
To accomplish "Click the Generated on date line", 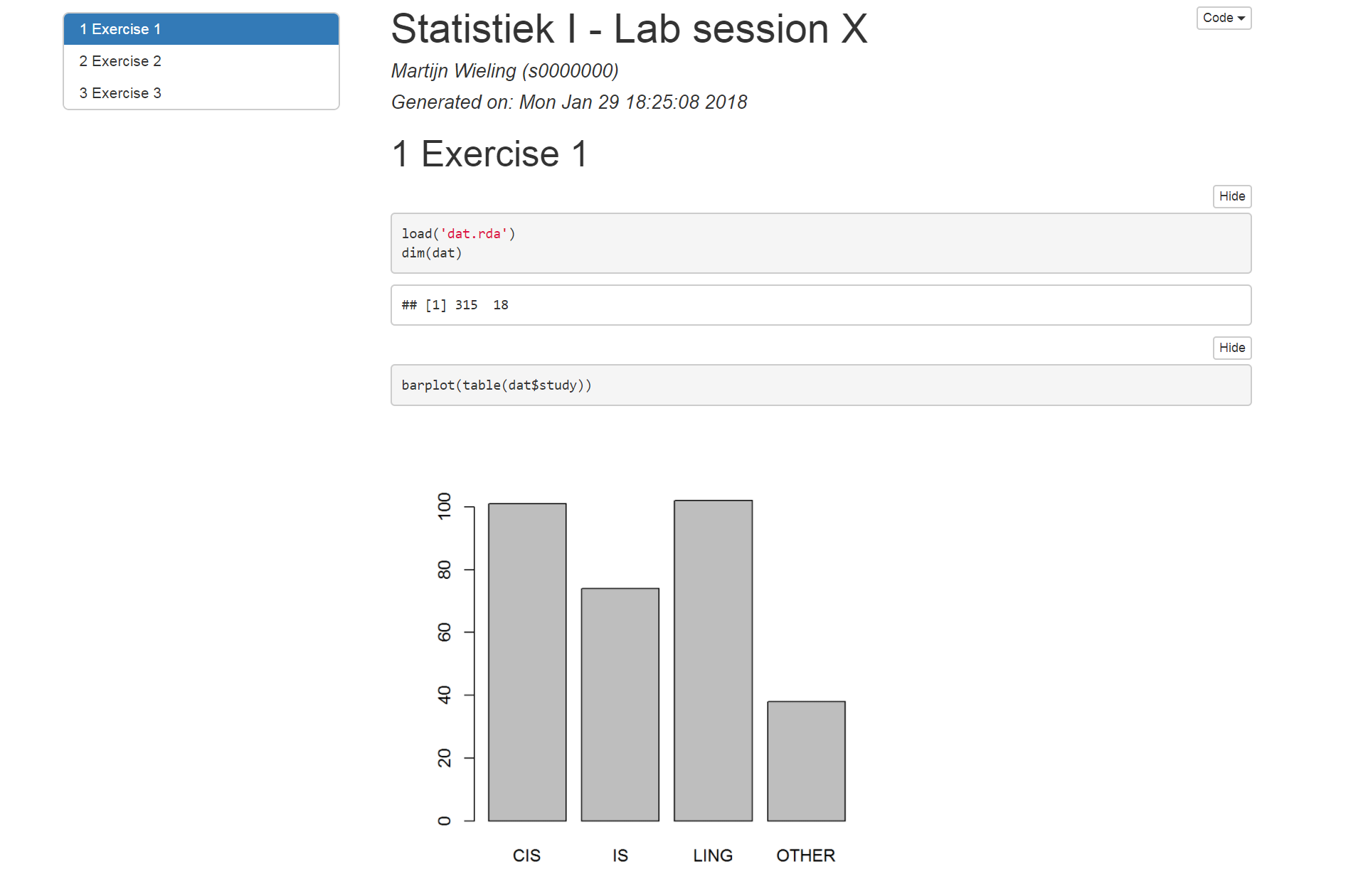I will pos(569,102).
